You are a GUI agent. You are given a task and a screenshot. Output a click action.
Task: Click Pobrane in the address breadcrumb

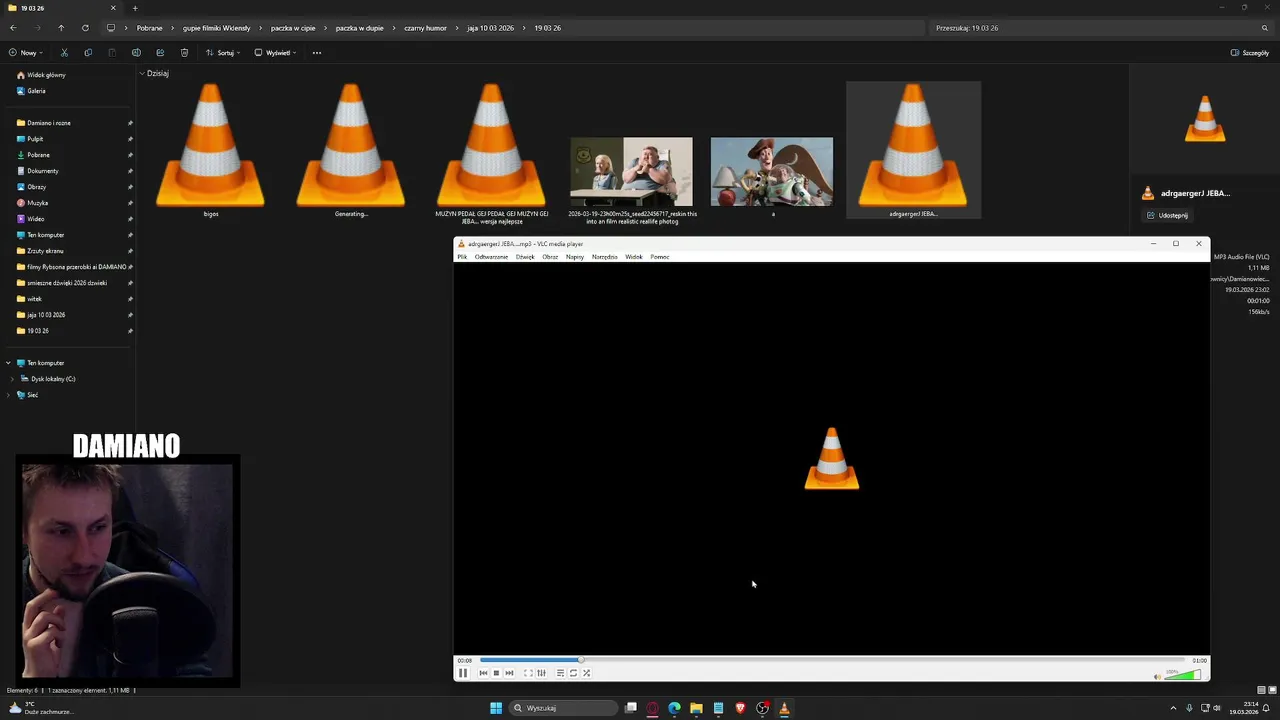149,28
